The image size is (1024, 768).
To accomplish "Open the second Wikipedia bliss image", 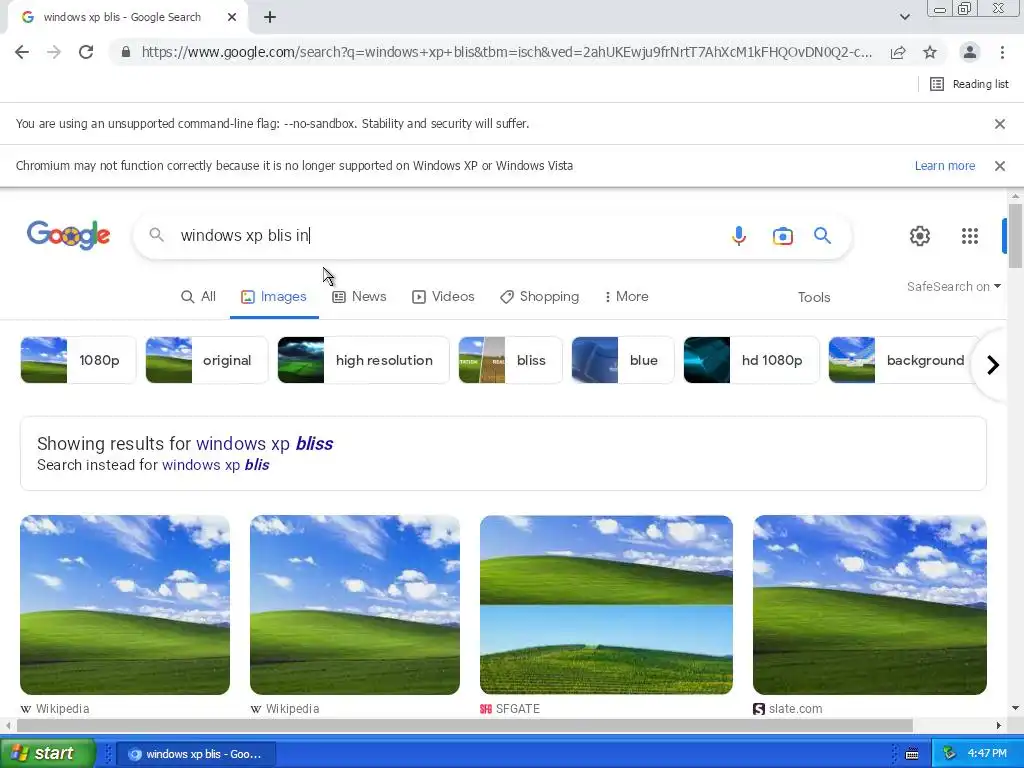I will (355, 605).
